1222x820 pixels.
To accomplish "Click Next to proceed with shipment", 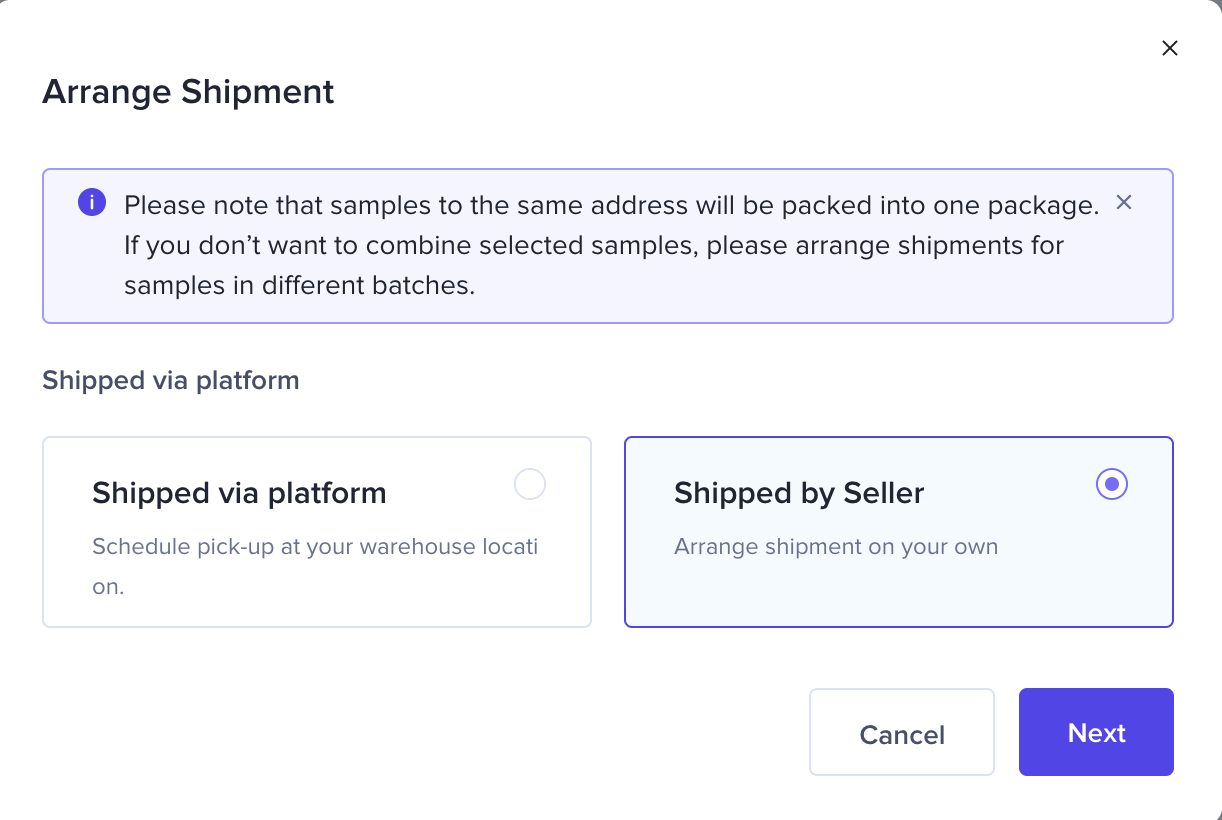I will click(x=1096, y=732).
